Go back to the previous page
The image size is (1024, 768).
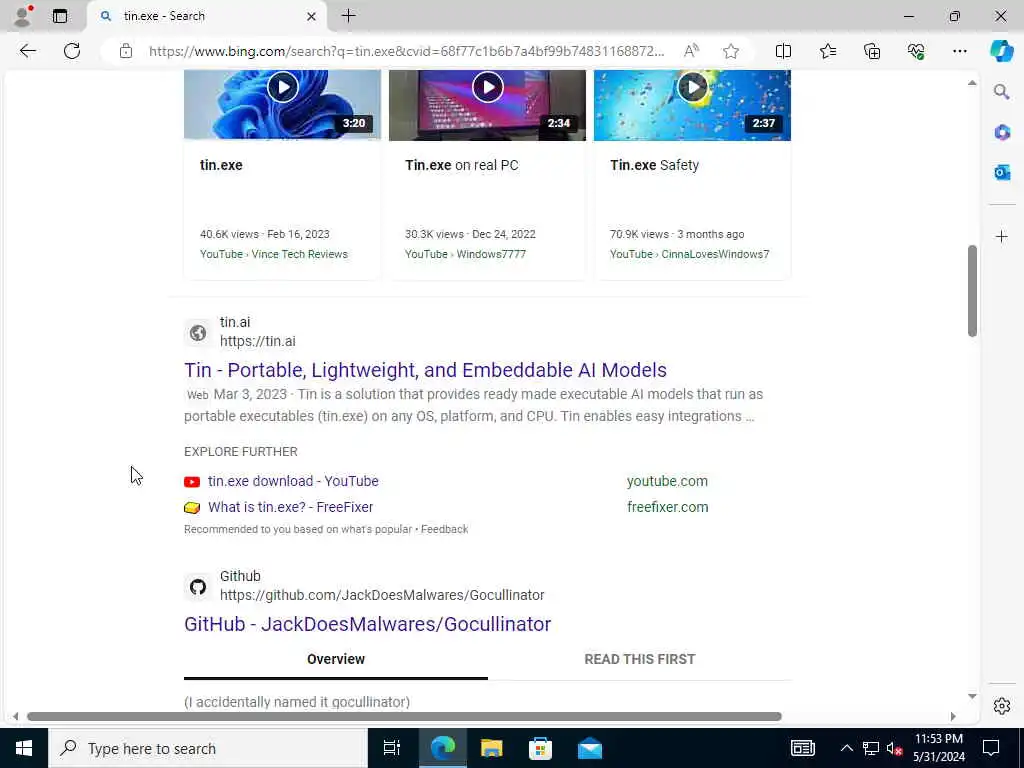point(27,51)
